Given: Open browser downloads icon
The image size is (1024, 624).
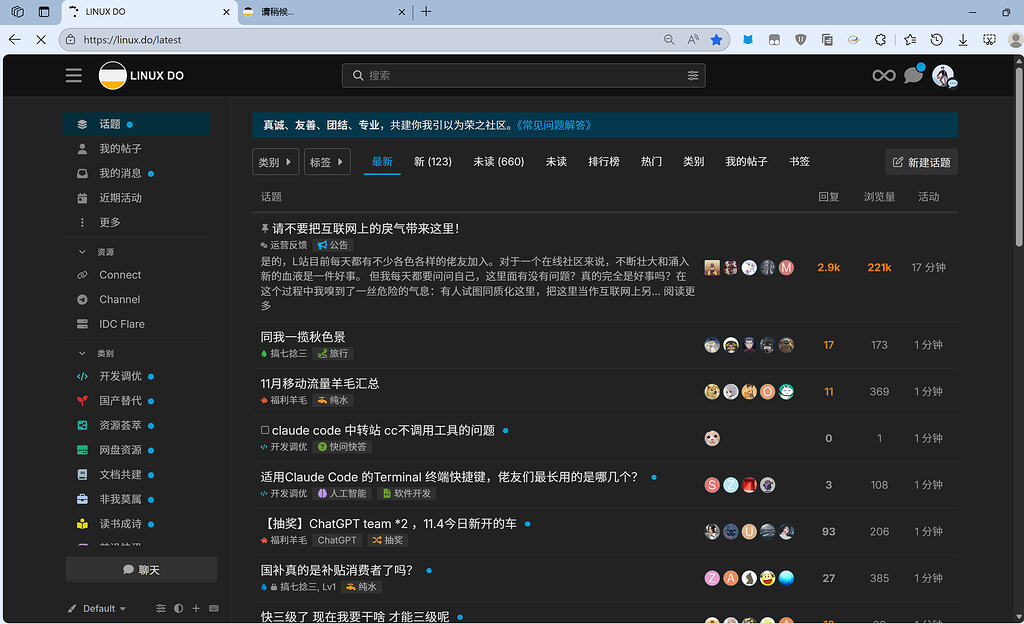Looking at the screenshot, I should click(x=963, y=40).
